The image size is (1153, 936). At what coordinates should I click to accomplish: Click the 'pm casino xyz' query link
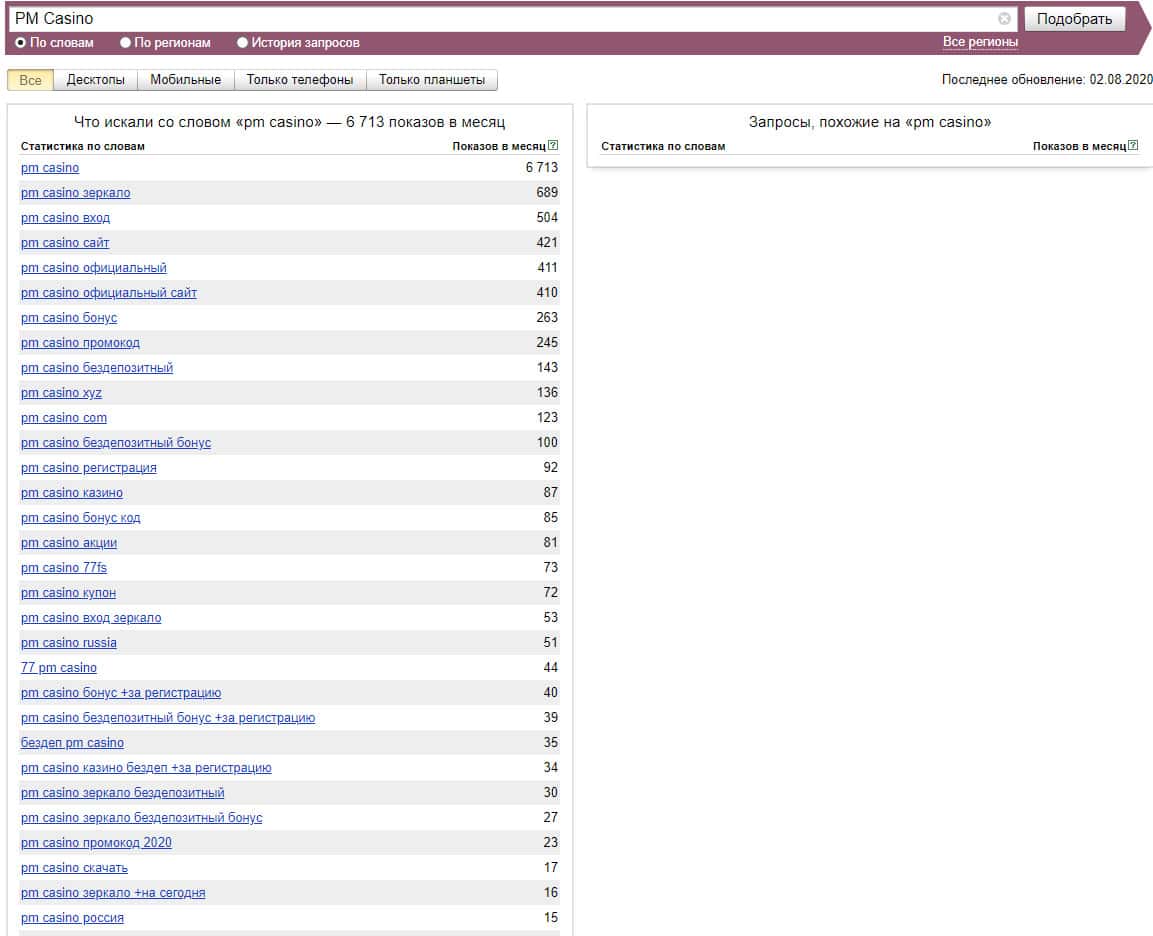tap(61, 393)
